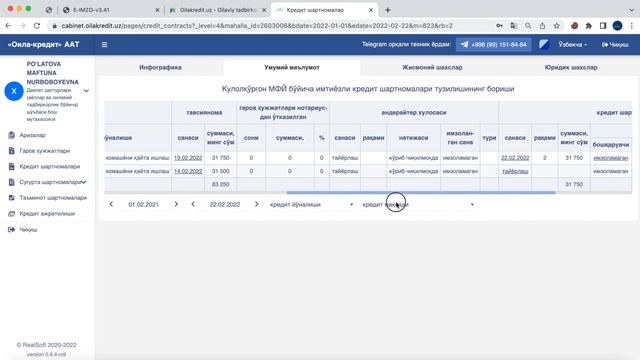The width and height of the screenshot is (640, 360).
Task: Click the horizontal table scrollbar
Action: 420,193
